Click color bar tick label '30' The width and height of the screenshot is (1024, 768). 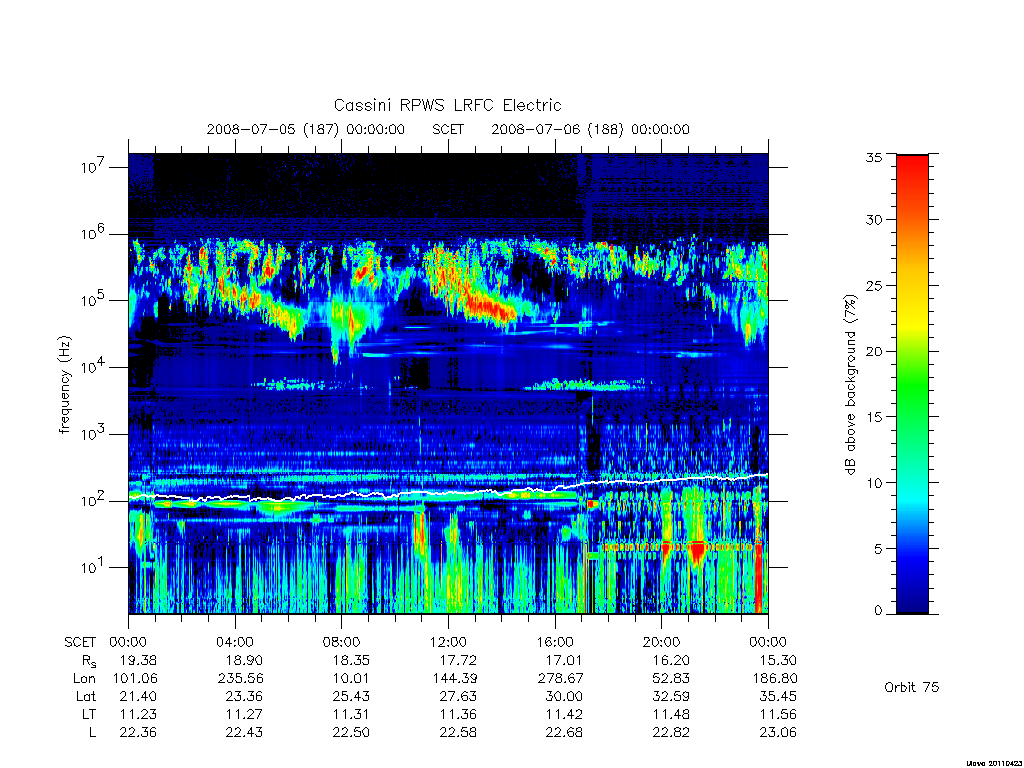pos(874,220)
